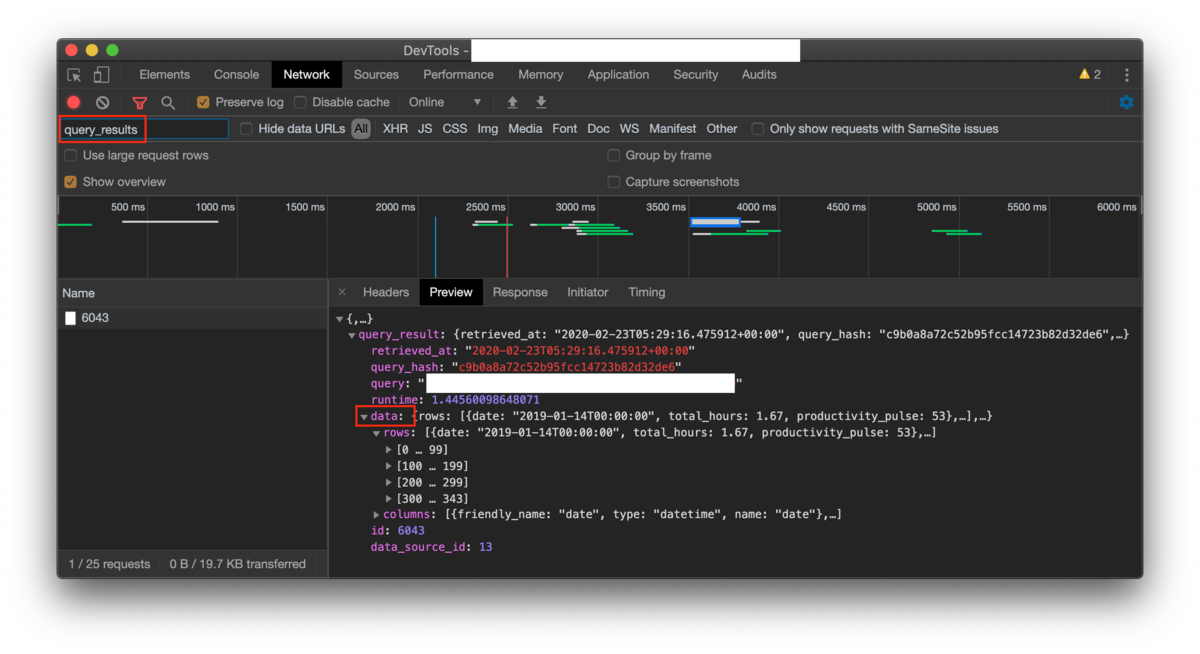
Task: Select the Preview tab
Action: (x=451, y=292)
